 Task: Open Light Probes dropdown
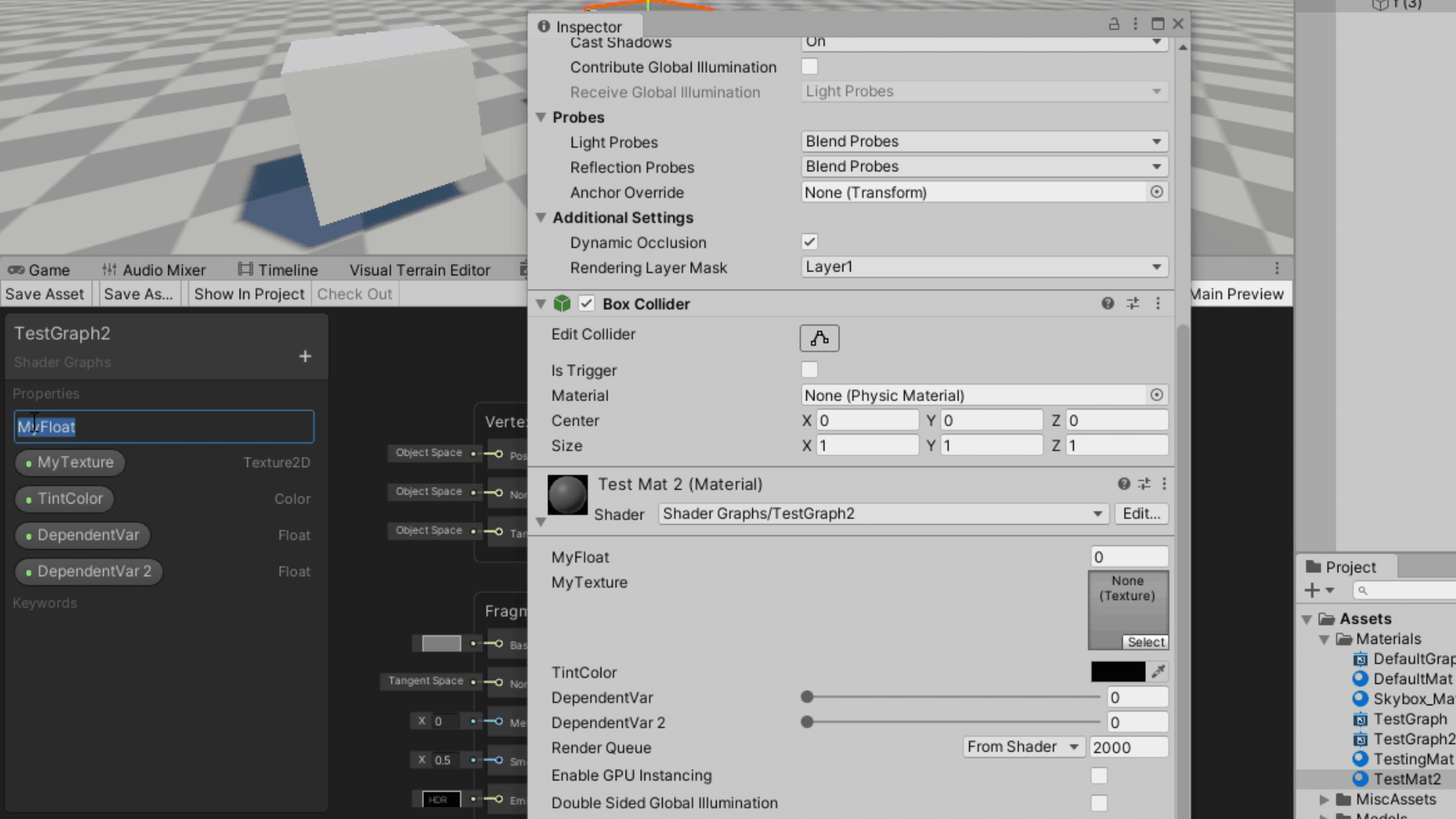984,141
